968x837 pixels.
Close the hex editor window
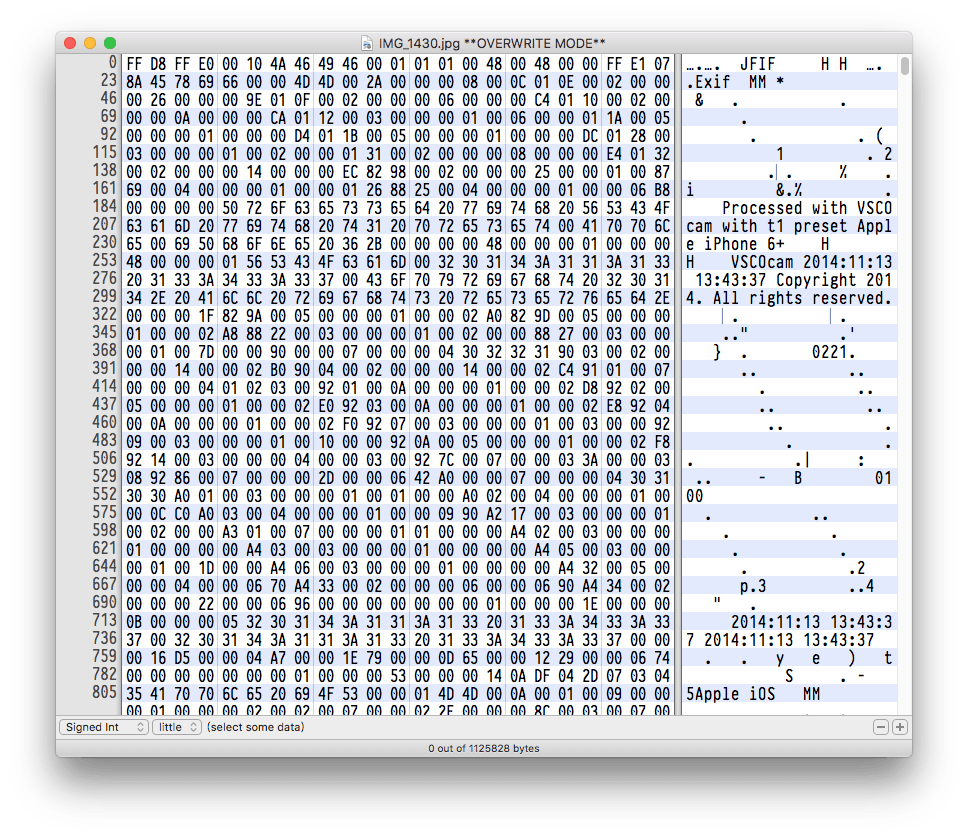tap(70, 43)
